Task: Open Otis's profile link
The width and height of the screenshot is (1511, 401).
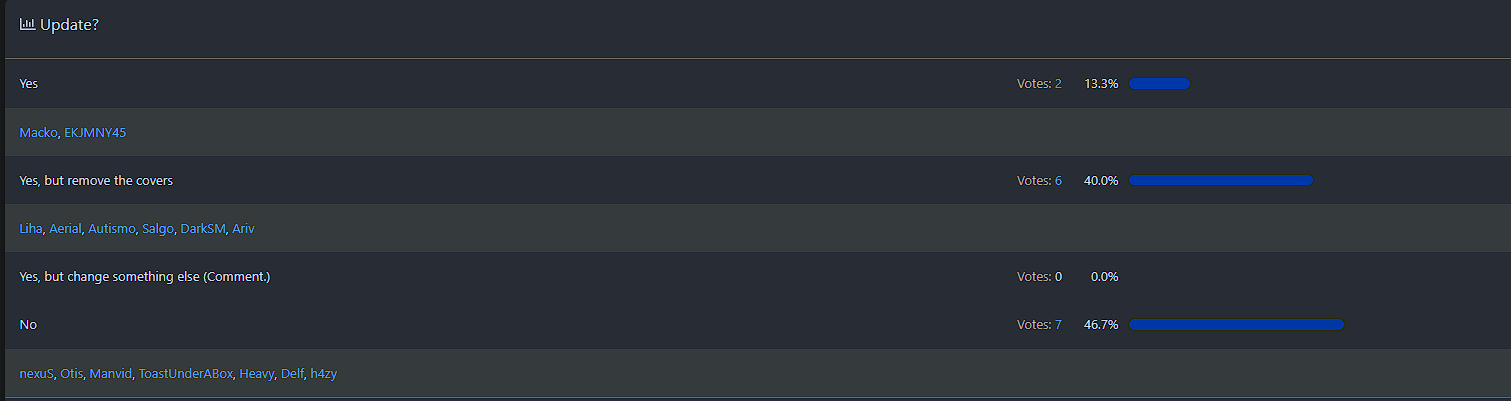Action: click(x=71, y=374)
